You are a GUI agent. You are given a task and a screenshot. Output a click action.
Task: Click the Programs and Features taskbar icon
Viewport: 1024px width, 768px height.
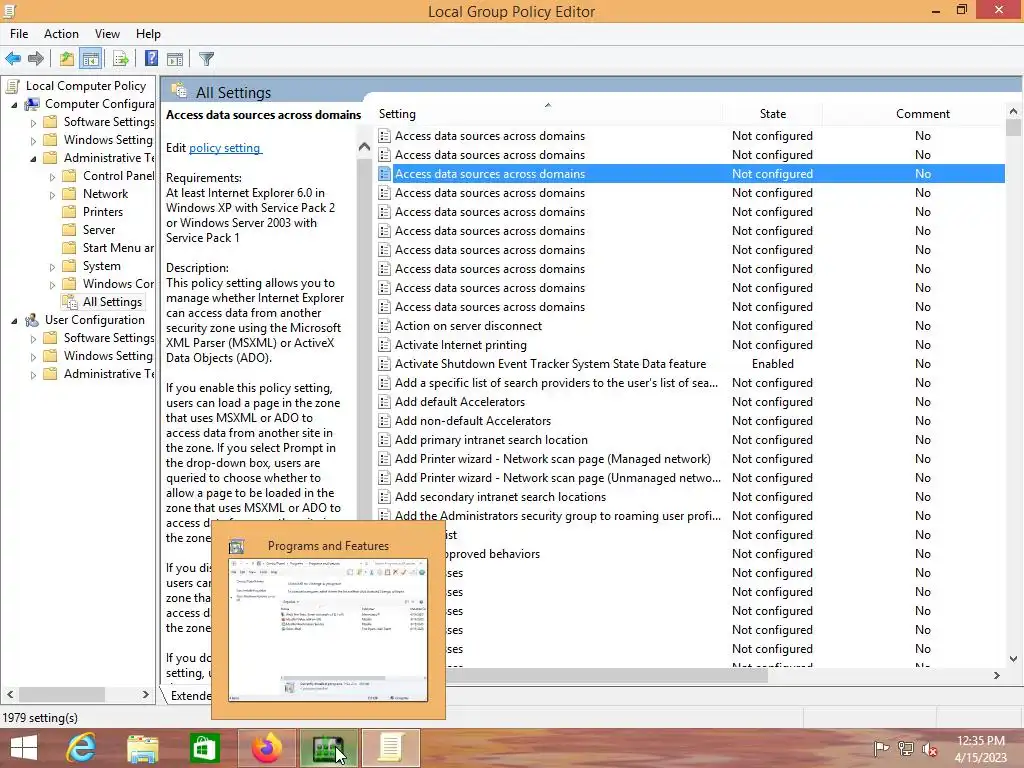coord(328,748)
